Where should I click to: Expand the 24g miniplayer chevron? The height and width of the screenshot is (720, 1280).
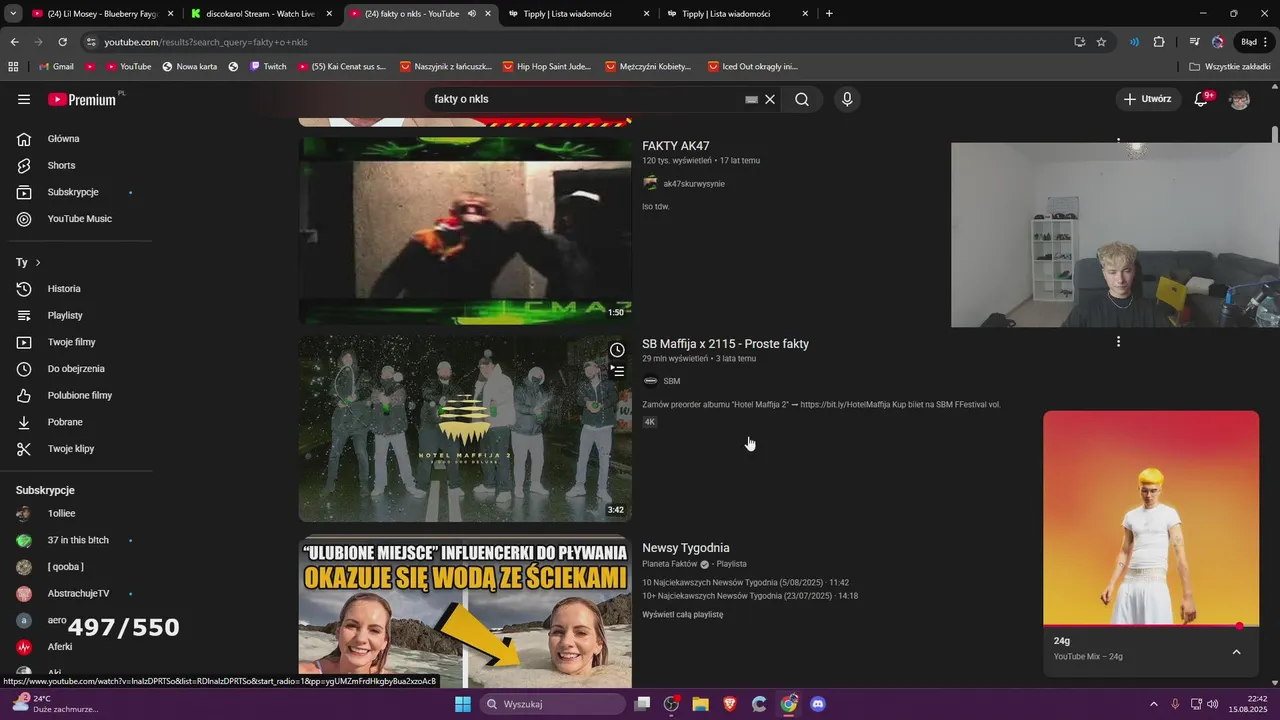click(1236, 652)
